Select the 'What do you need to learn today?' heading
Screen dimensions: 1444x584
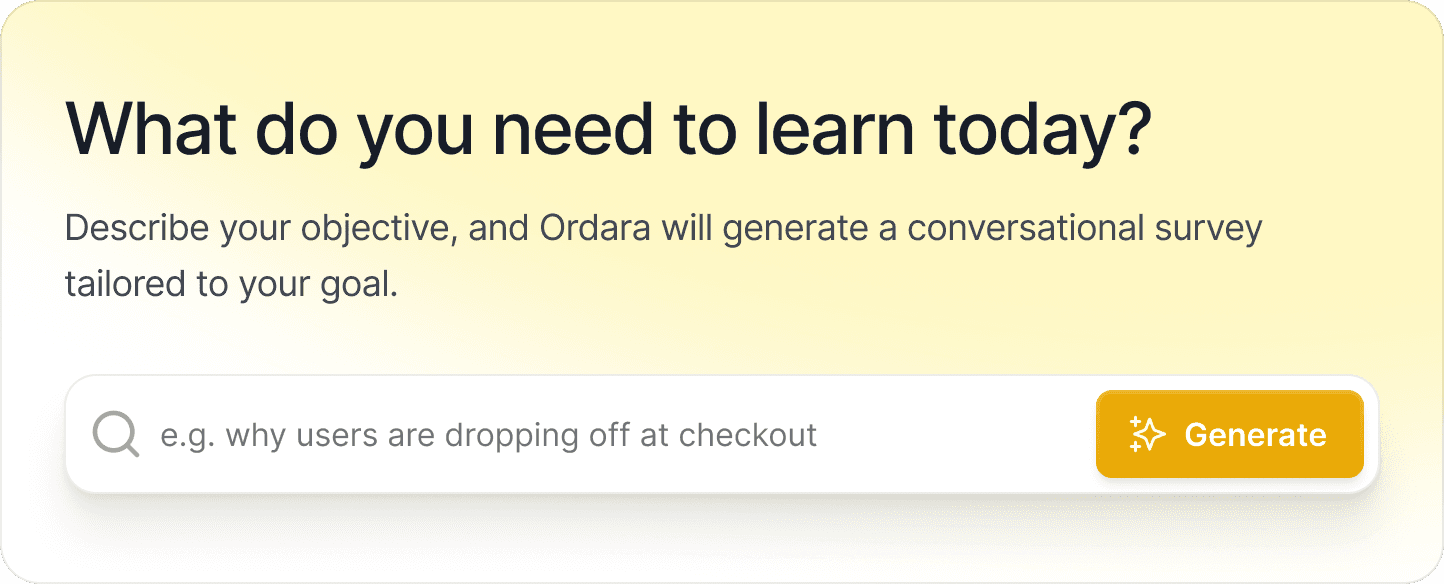[x=609, y=129]
